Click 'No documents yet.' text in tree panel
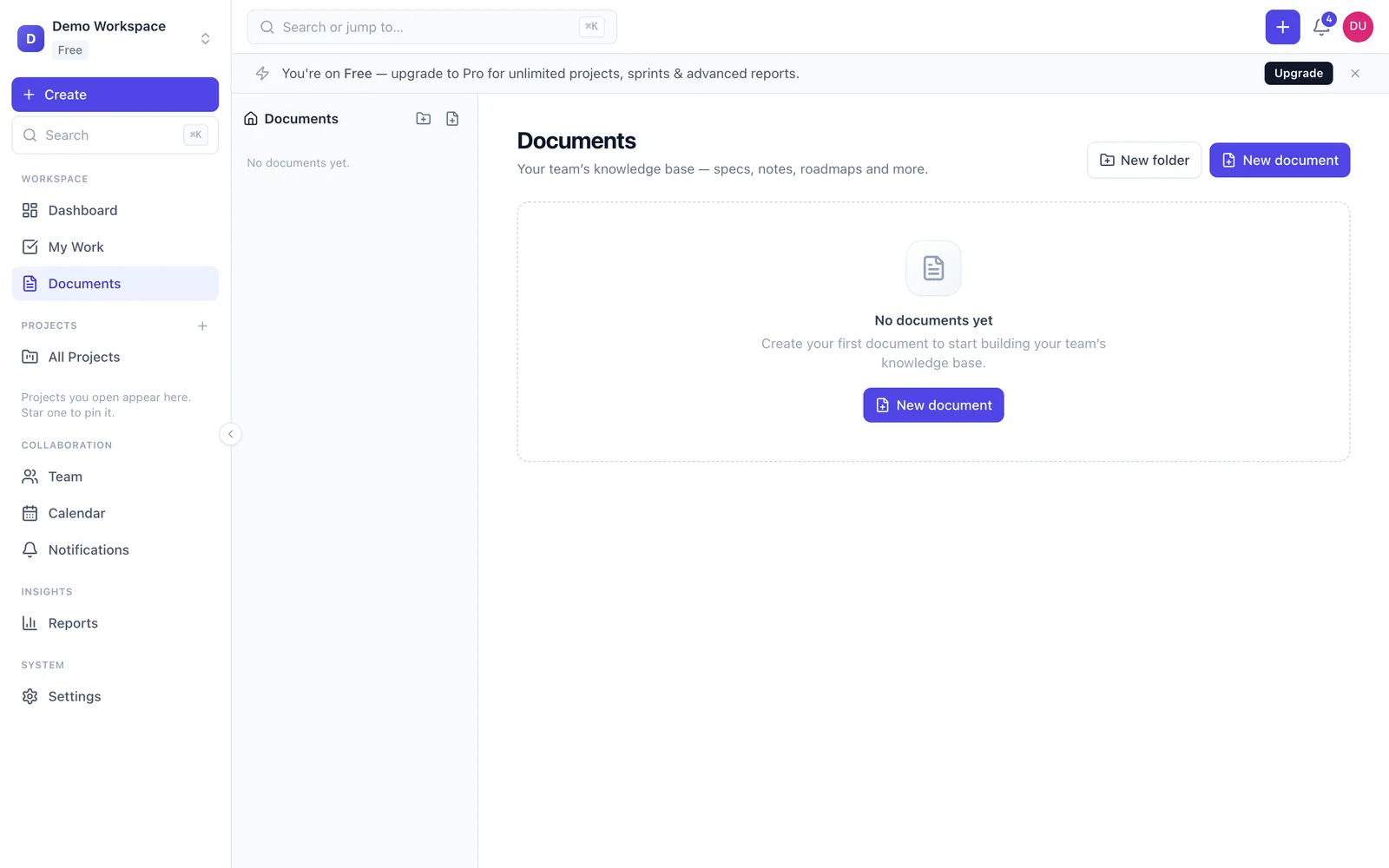 point(298,163)
